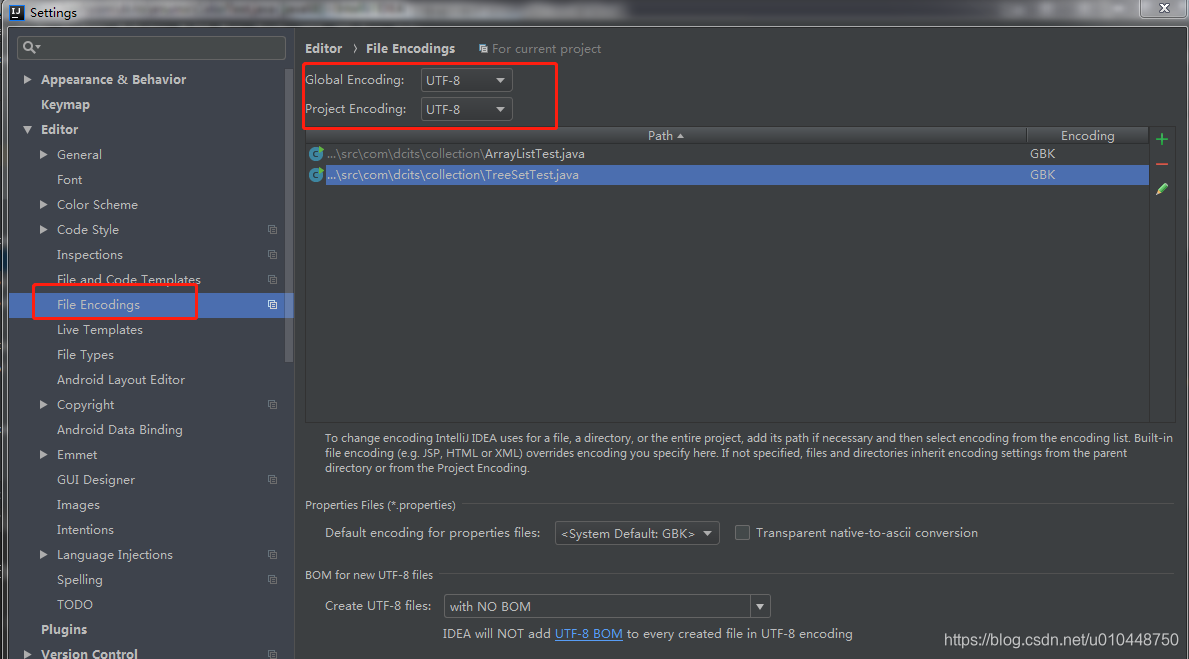Expand the General settings node
The height and width of the screenshot is (659, 1189).
[43, 155]
